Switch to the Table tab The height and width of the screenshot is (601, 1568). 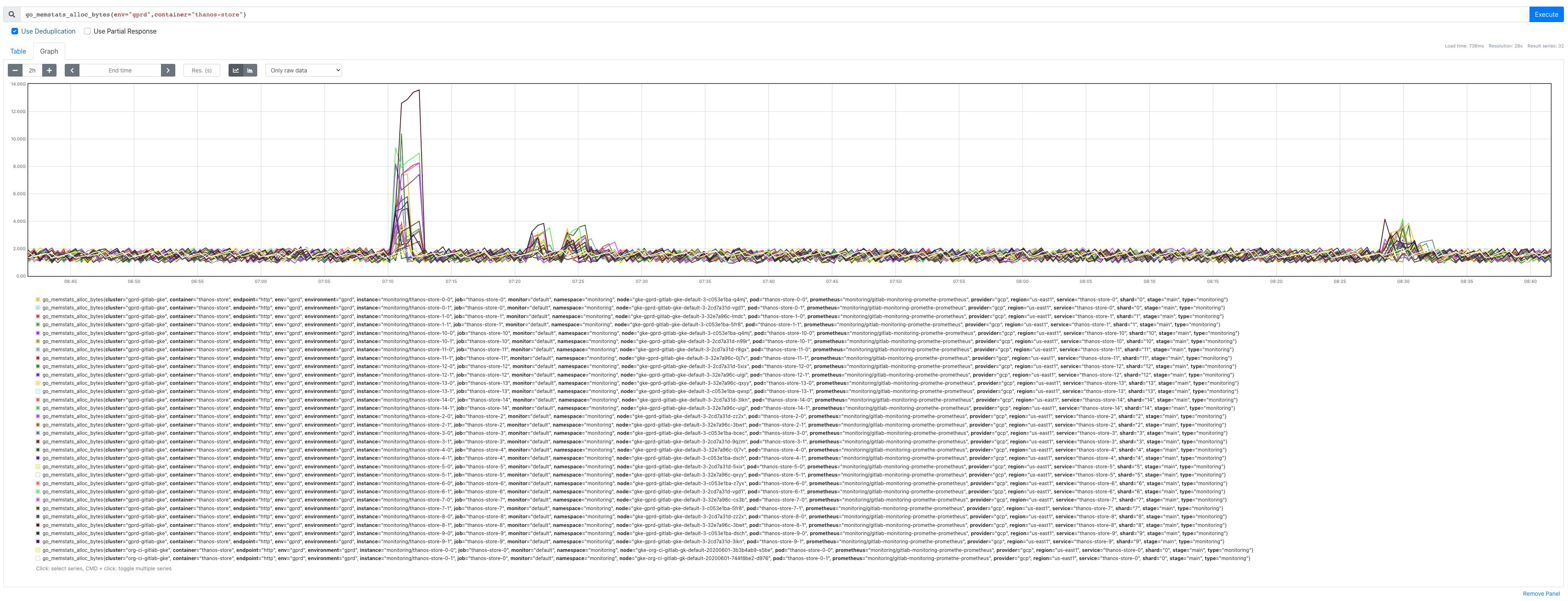[18, 52]
